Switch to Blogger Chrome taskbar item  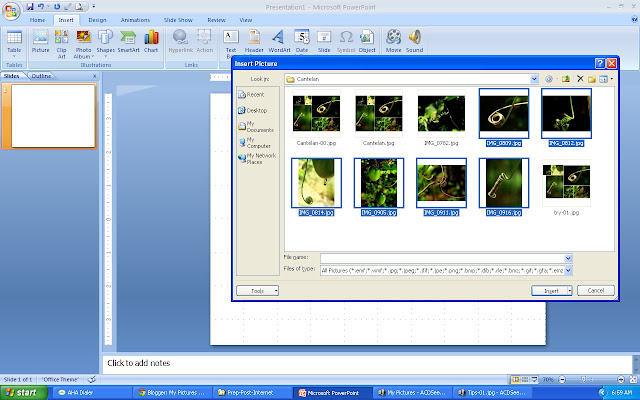pos(172,393)
